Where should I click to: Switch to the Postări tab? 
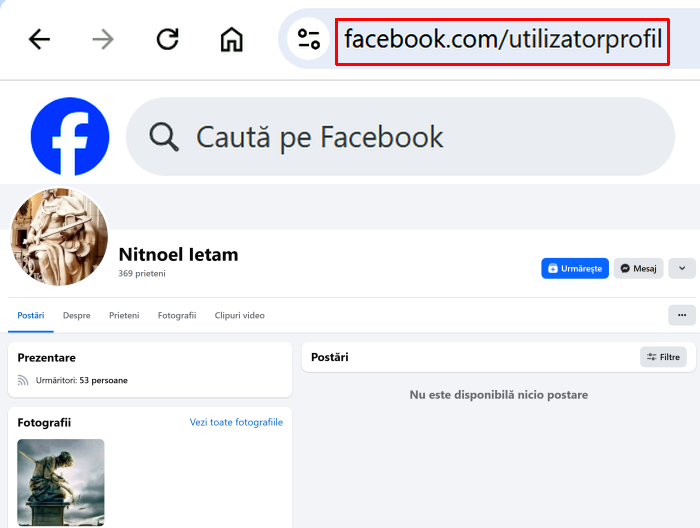click(x=31, y=316)
